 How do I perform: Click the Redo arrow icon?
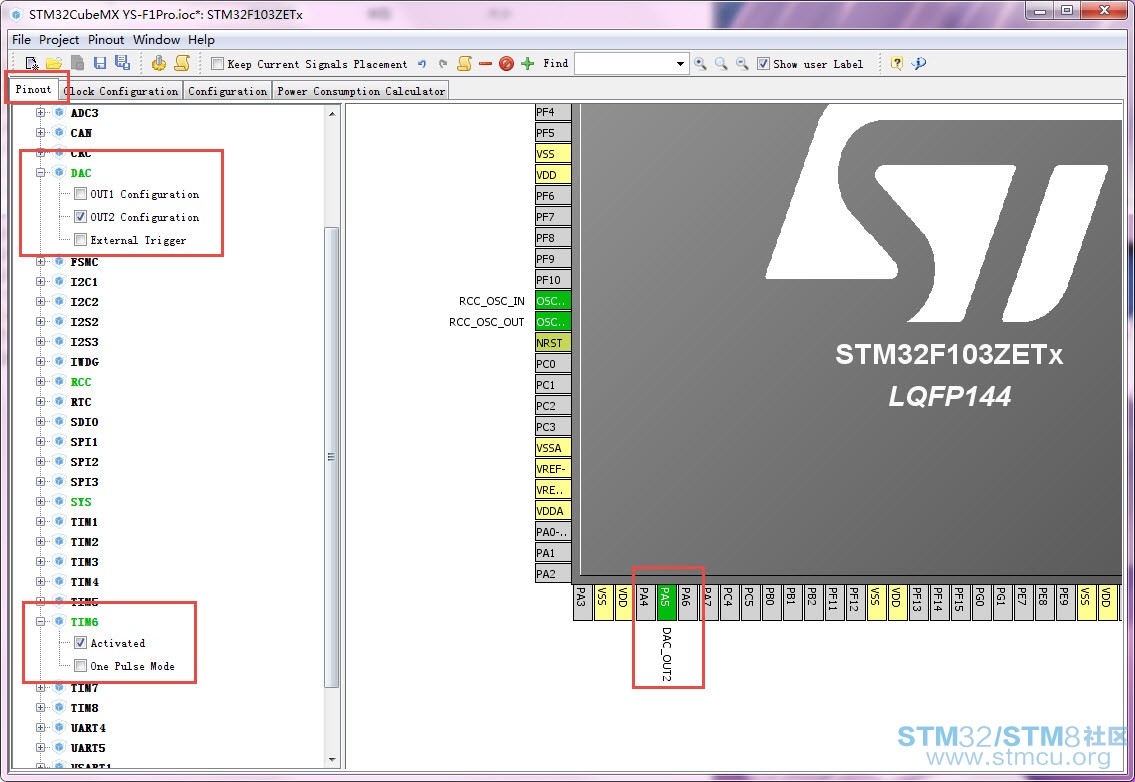click(443, 64)
